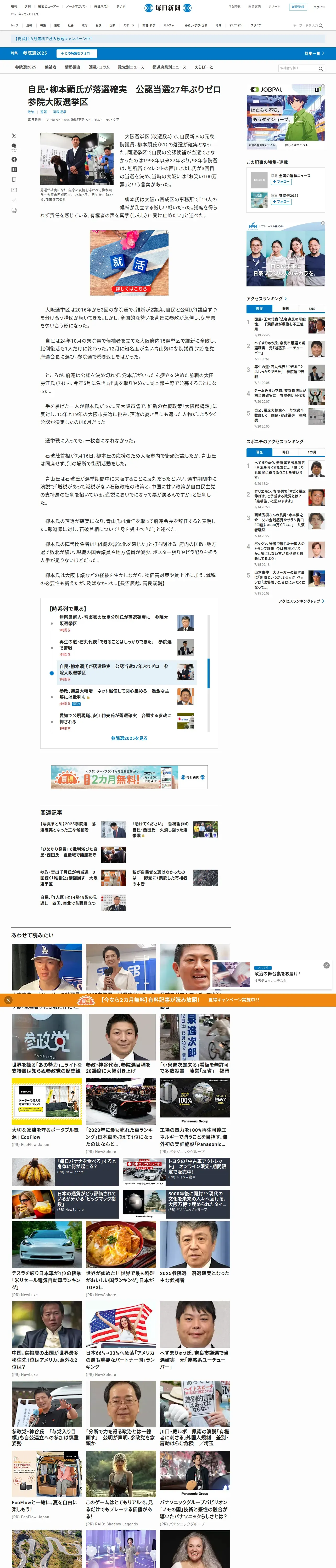Share the article on Facebook
This screenshot has width=336, height=1568.
click(x=14, y=159)
